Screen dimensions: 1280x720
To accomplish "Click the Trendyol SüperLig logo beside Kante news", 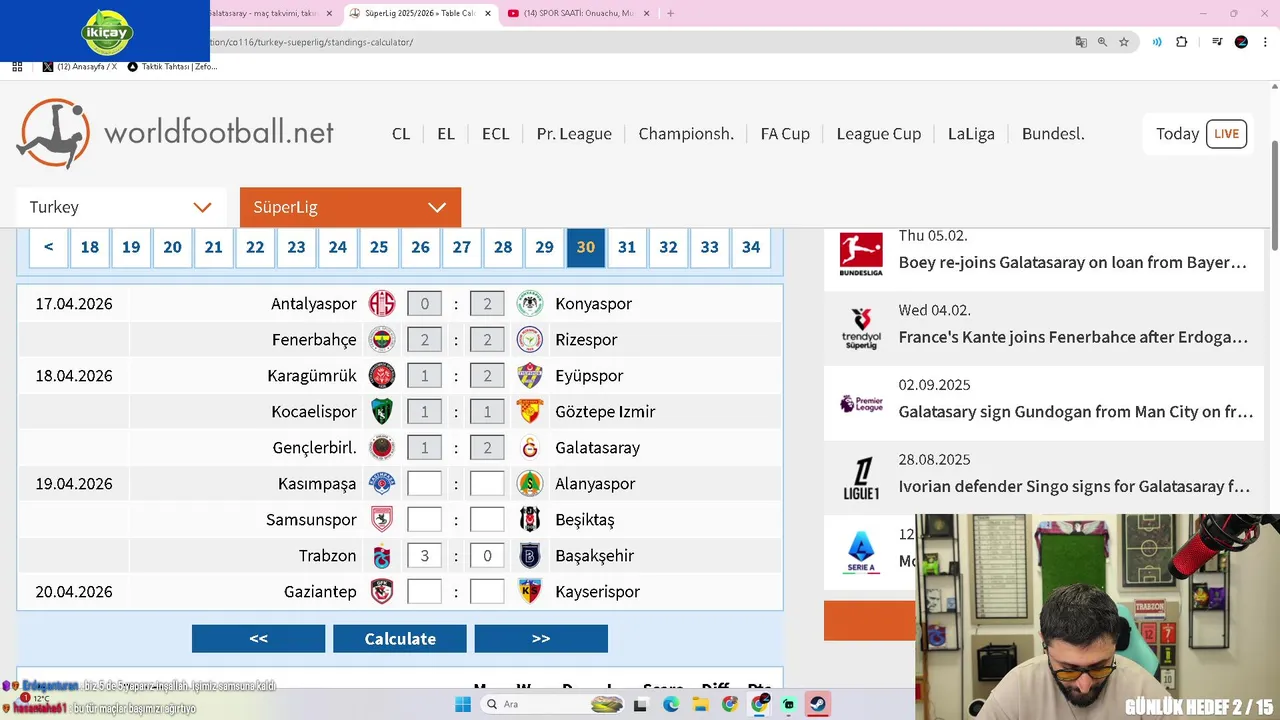I will coord(861,329).
